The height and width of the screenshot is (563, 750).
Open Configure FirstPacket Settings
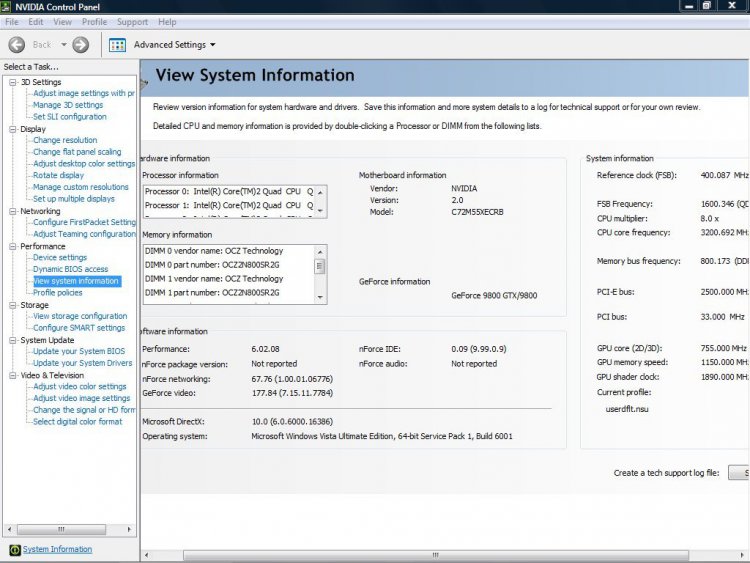click(84, 222)
